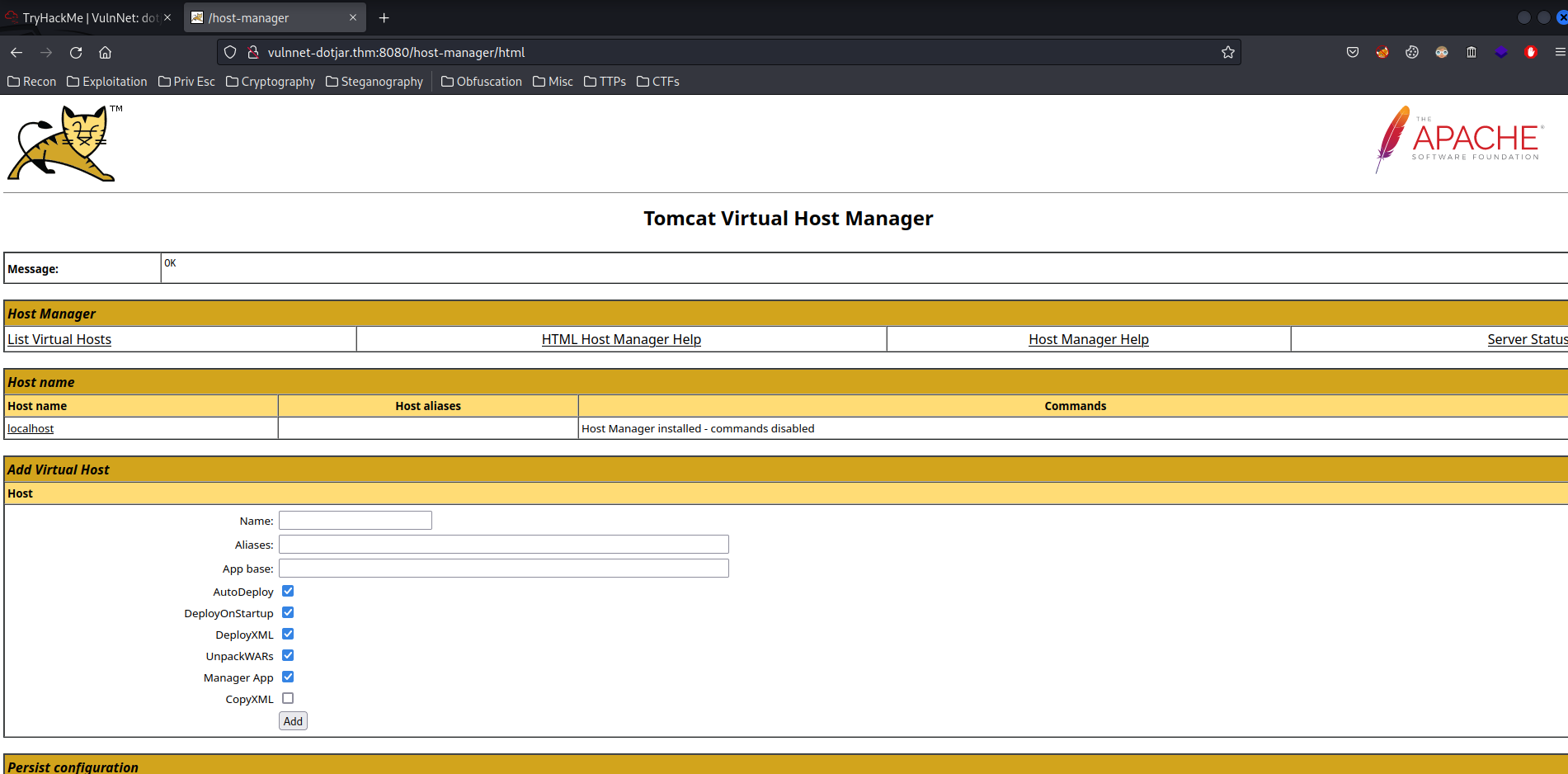Open the CTFs bookmarks folder
The width and height of the screenshot is (1568, 774).
pos(658,82)
